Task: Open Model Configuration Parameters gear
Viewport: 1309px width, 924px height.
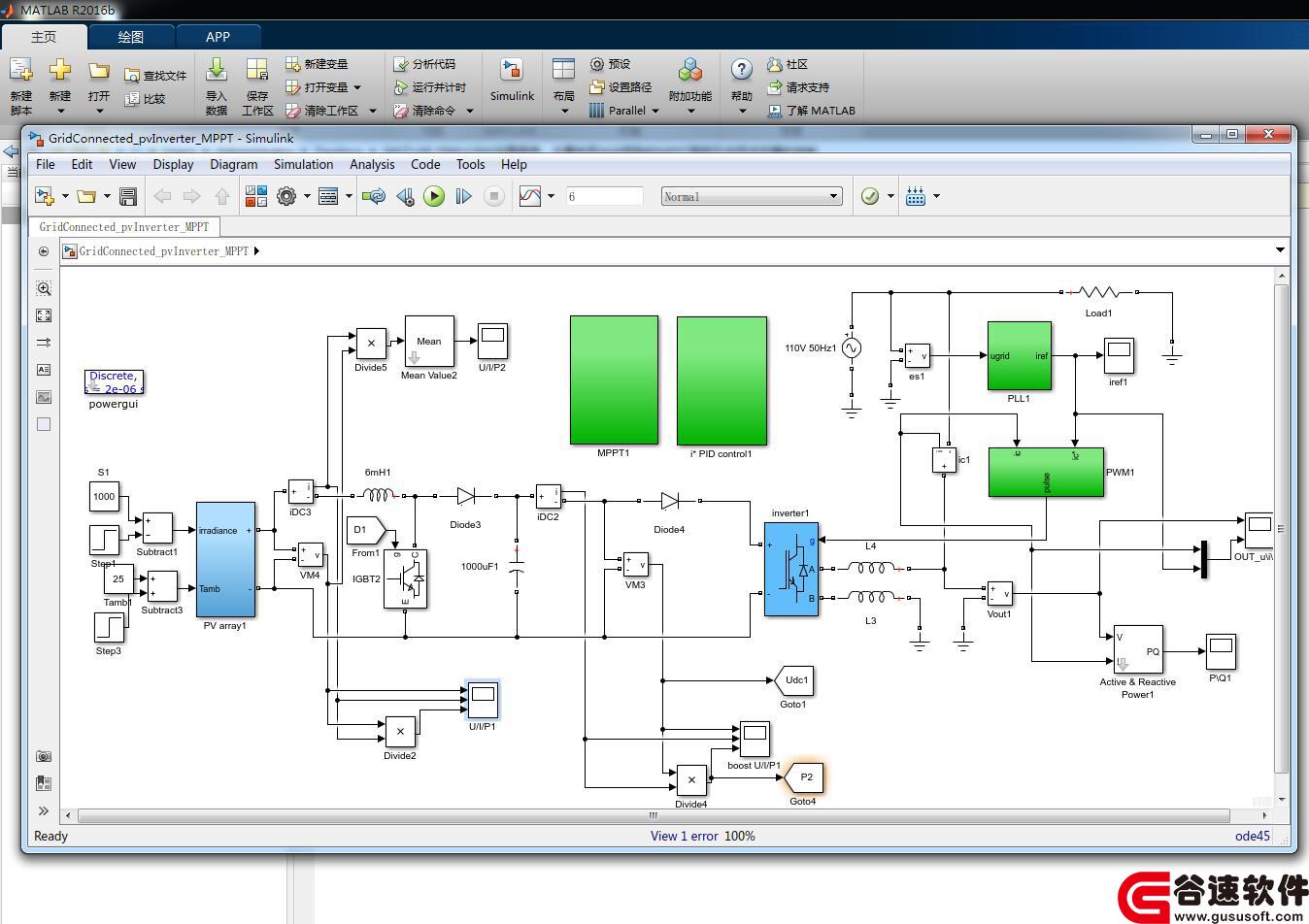Action: pos(285,196)
